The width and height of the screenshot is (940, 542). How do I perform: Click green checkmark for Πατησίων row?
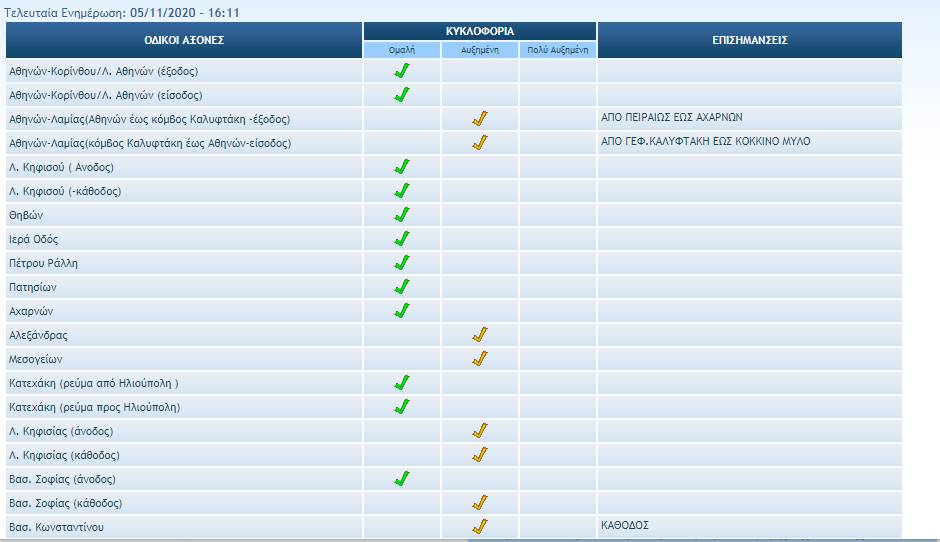point(402,287)
